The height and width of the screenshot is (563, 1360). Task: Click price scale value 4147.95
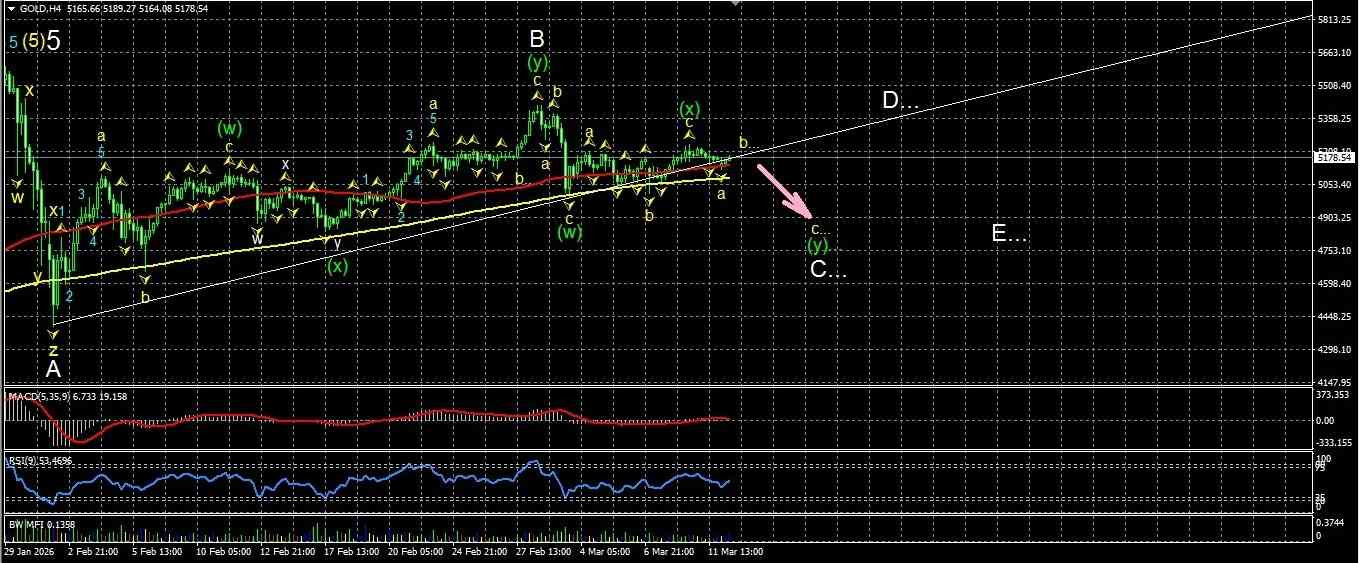1334,382
